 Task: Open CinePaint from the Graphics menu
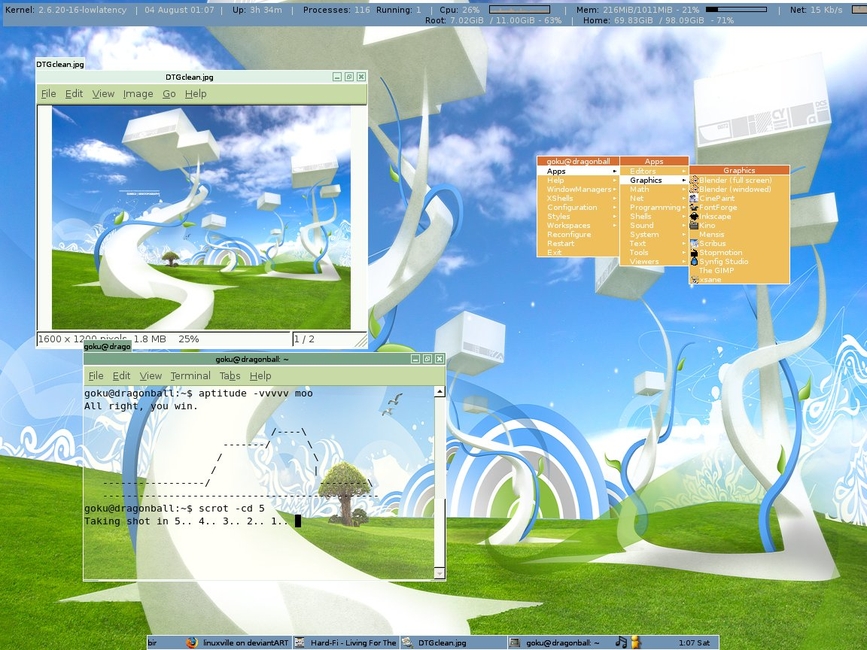click(x=739, y=198)
